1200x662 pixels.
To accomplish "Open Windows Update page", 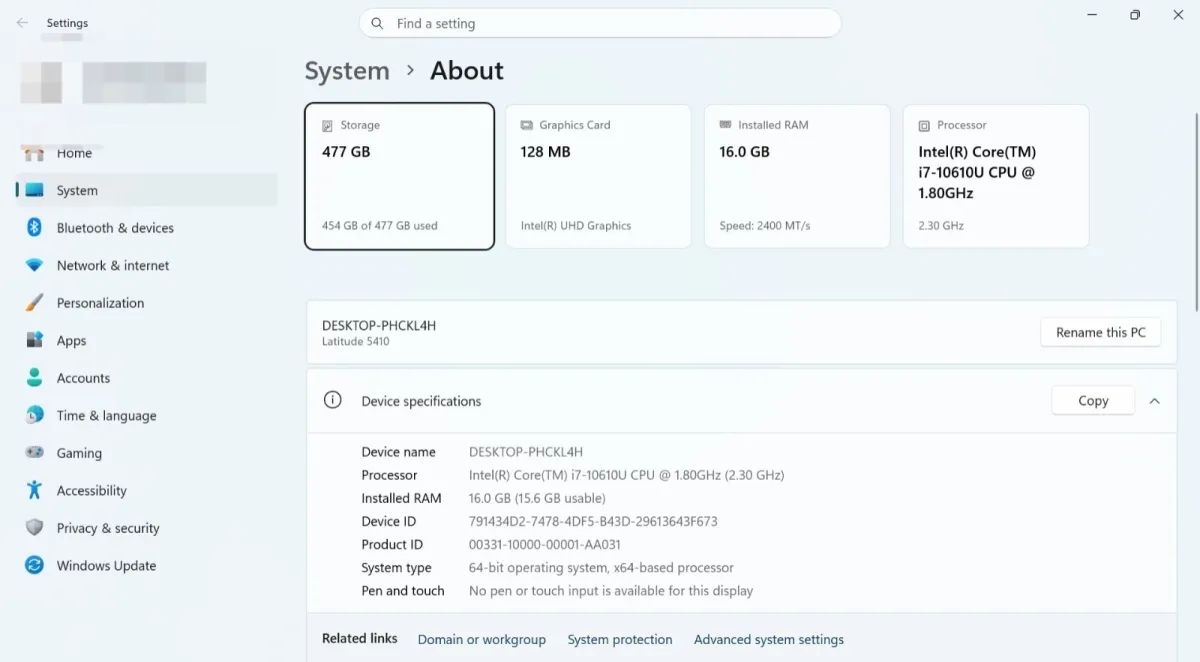I will coord(147,565).
